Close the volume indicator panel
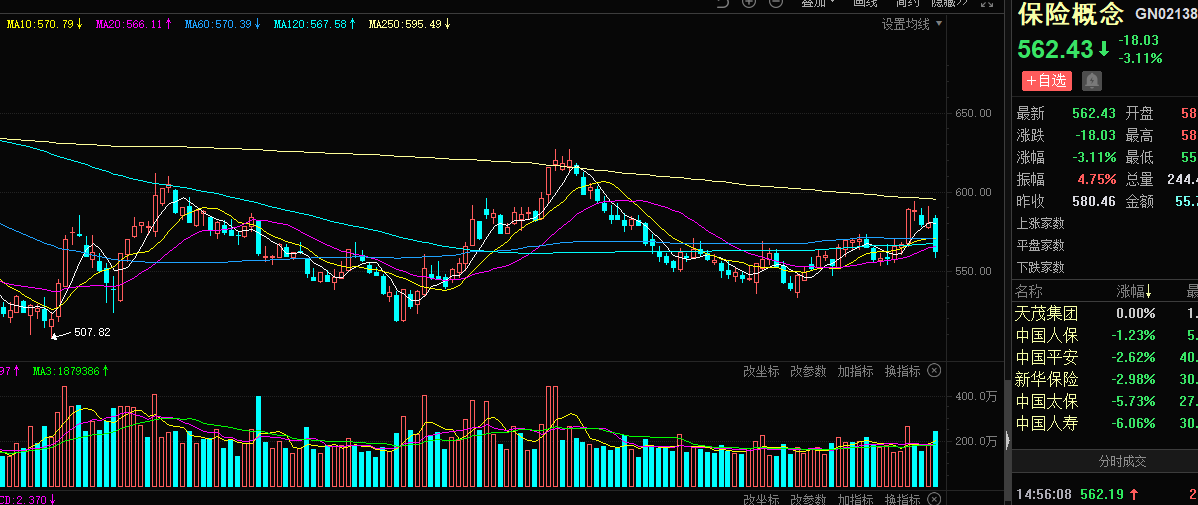Screen dimensions: 1198x505 point(934,371)
